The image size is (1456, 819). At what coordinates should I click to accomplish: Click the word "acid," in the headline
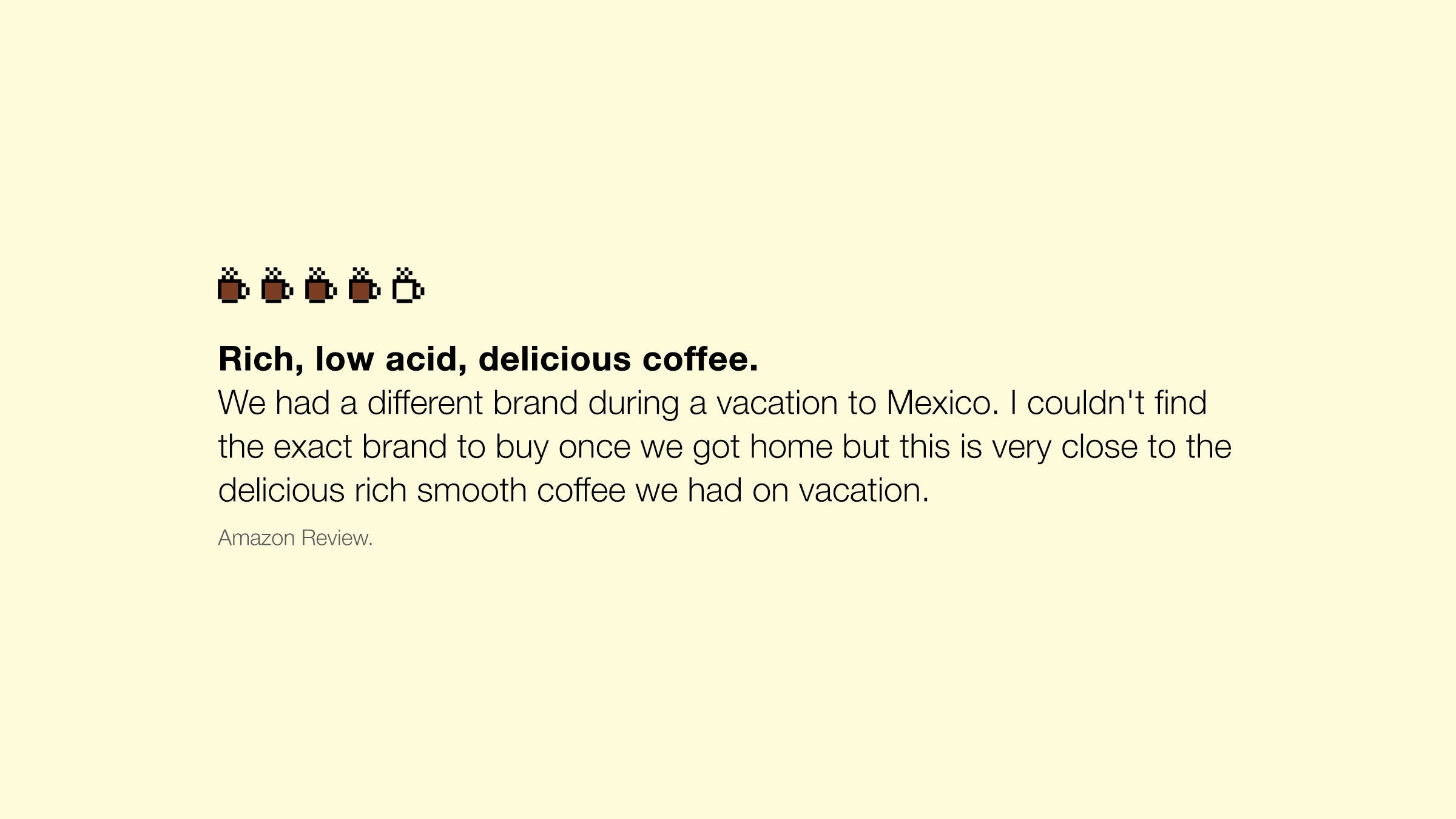pos(426,359)
